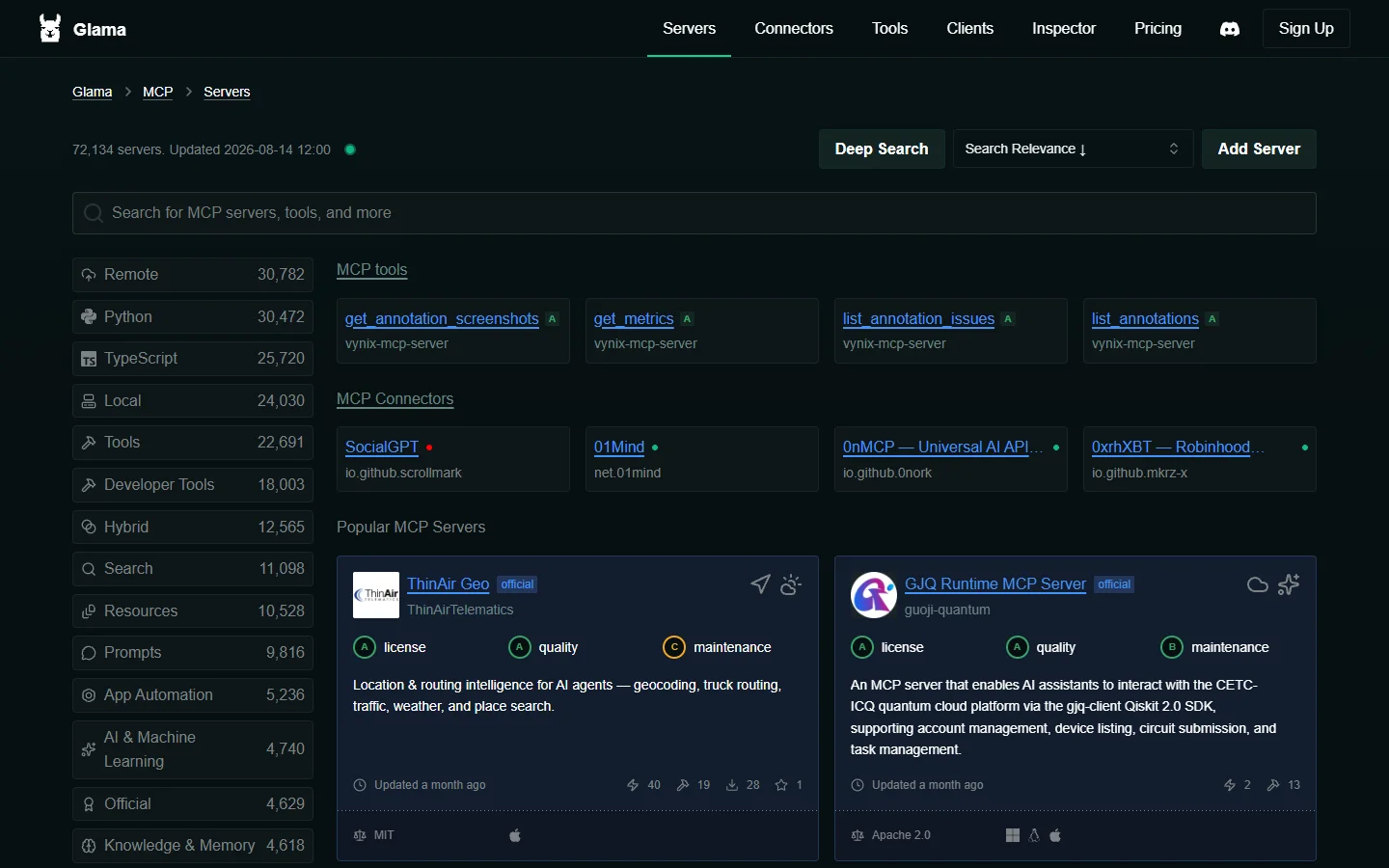Select the Resources filter icon
This screenshot has width=1389, height=868.
click(89, 611)
